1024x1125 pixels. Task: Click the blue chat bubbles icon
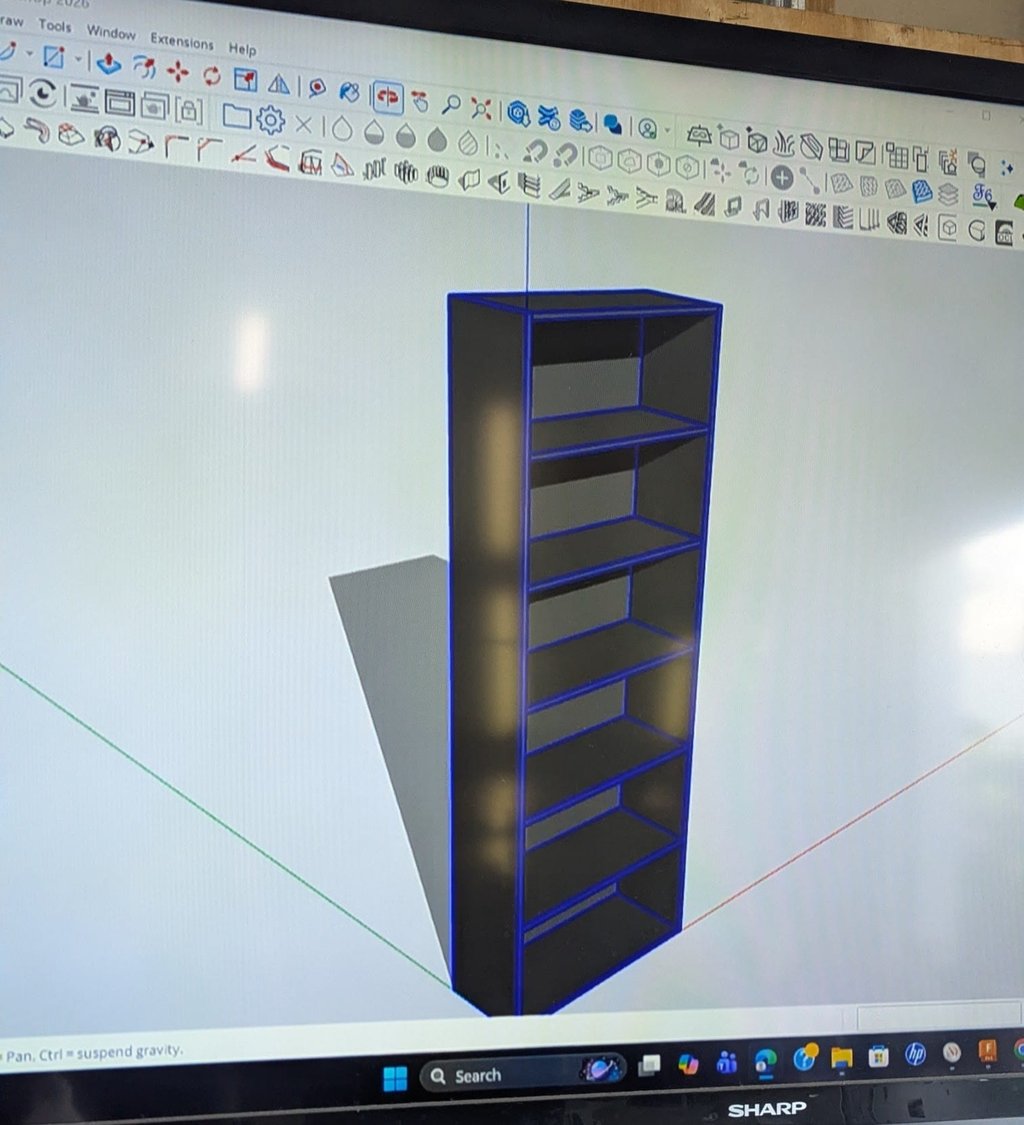[x=613, y=124]
